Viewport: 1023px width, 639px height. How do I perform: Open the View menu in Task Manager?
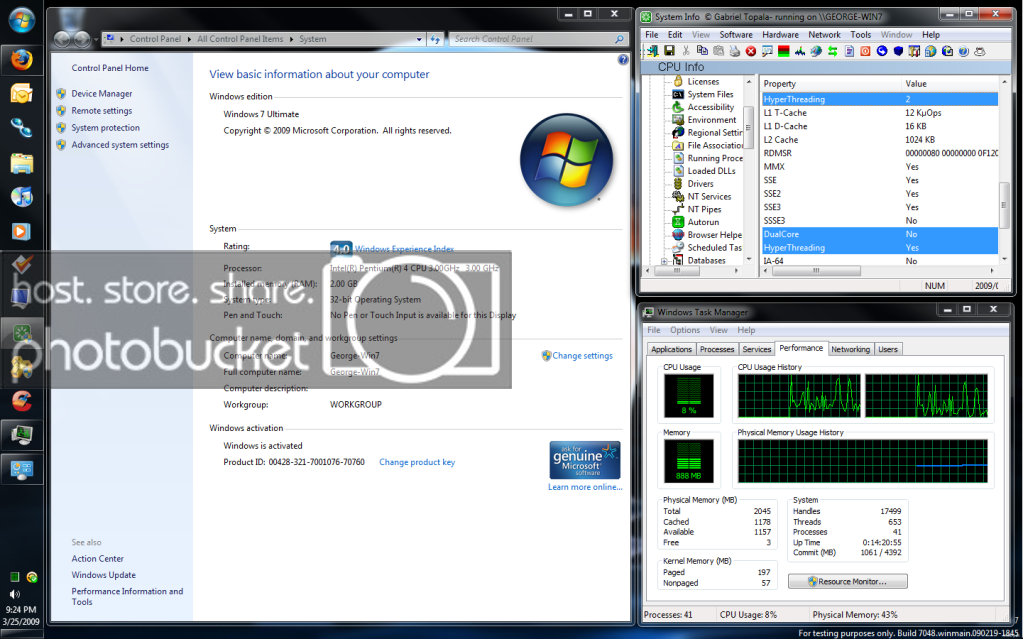(718, 330)
